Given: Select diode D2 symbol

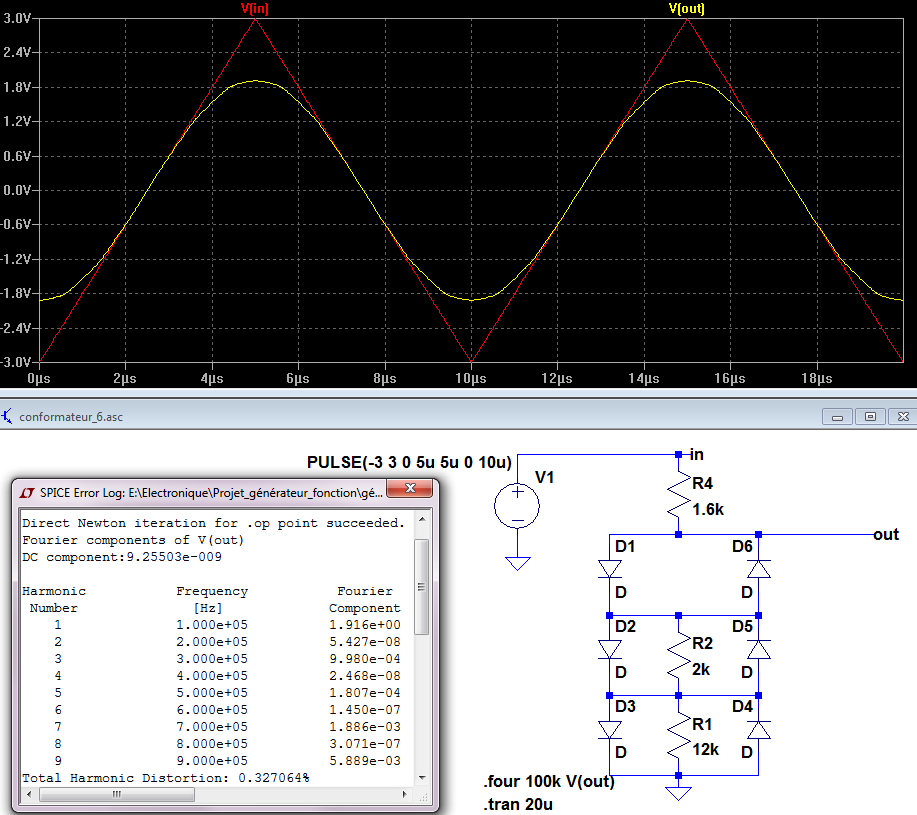Looking at the screenshot, I should pyautogui.click(x=609, y=649).
